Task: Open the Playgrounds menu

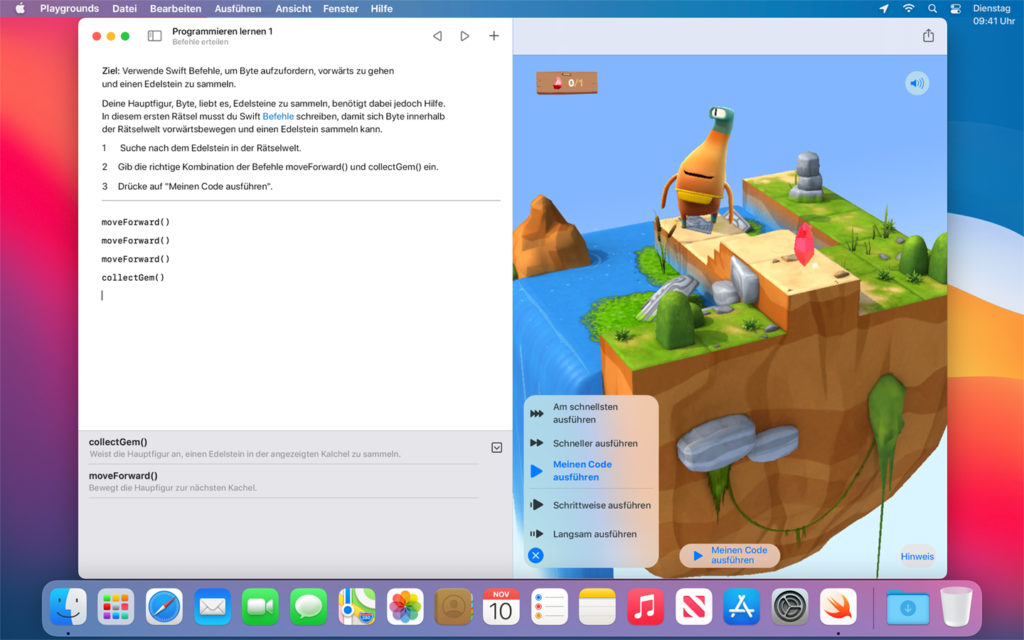Action: click(69, 8)
